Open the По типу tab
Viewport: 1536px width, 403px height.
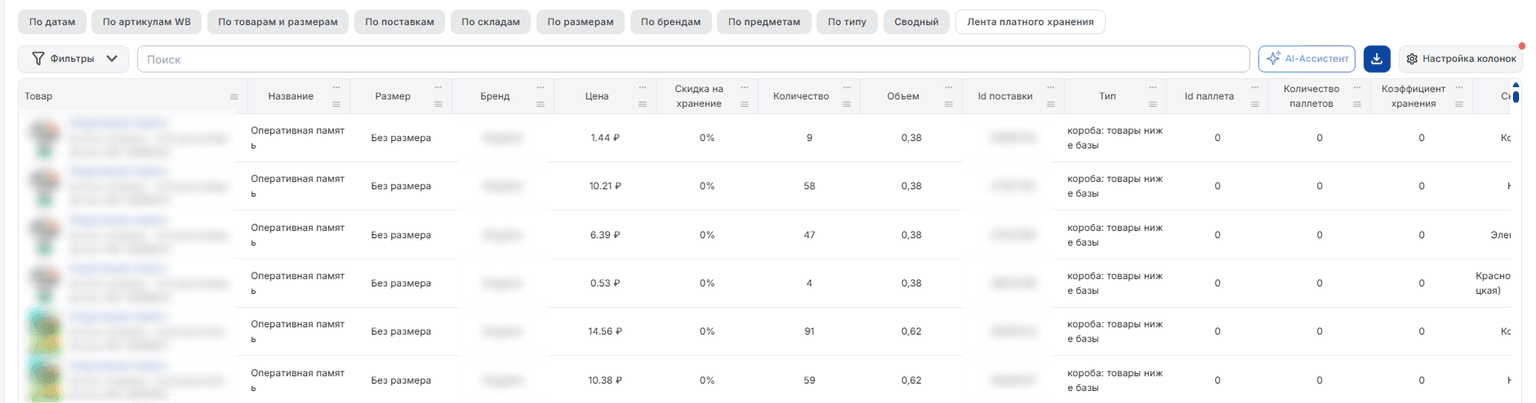846,22
